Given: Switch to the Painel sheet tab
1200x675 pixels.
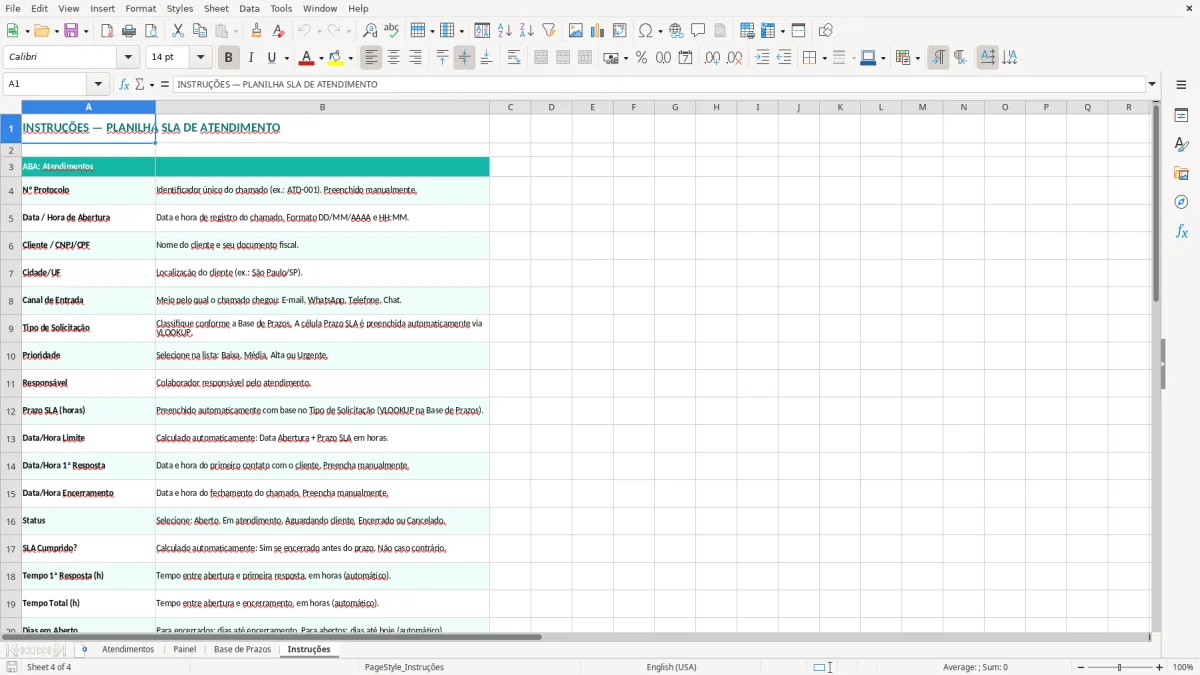Looking at the screenshot, I should (x=184, y=650).
